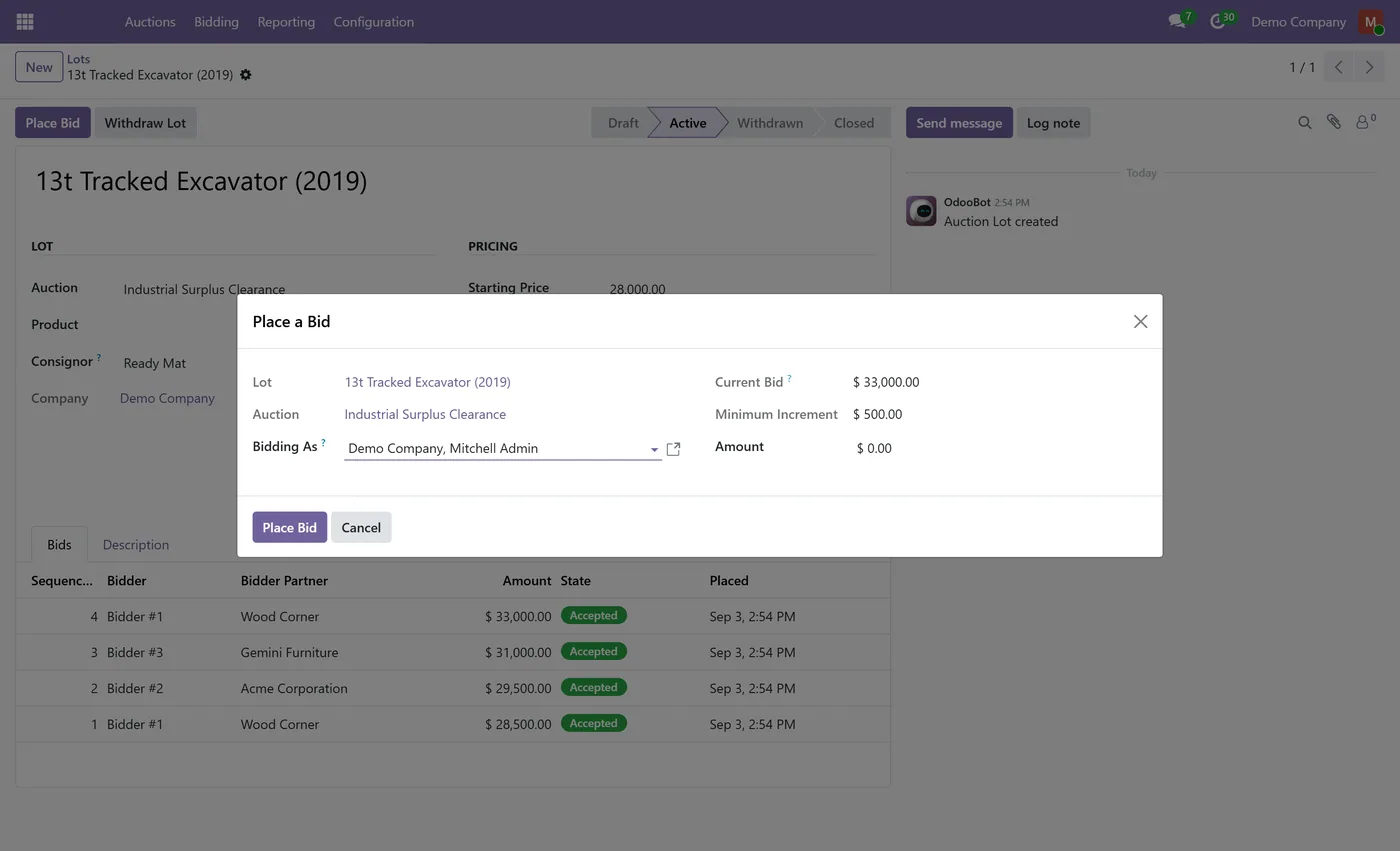Go to next record arrow
The image size is (1400, 851).
(1369, 67)
